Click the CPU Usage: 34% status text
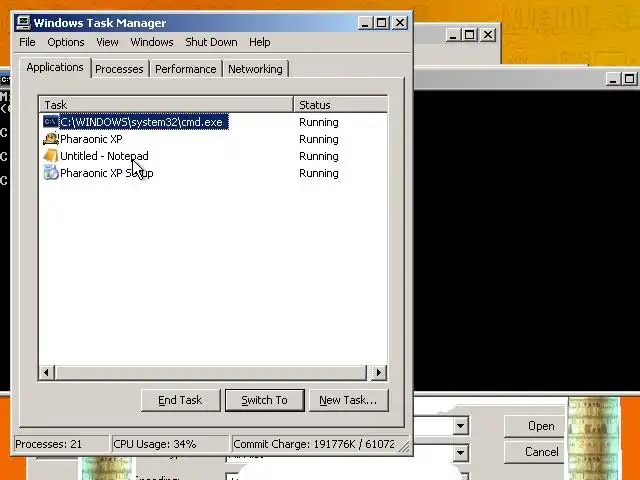 pos(155,444)
